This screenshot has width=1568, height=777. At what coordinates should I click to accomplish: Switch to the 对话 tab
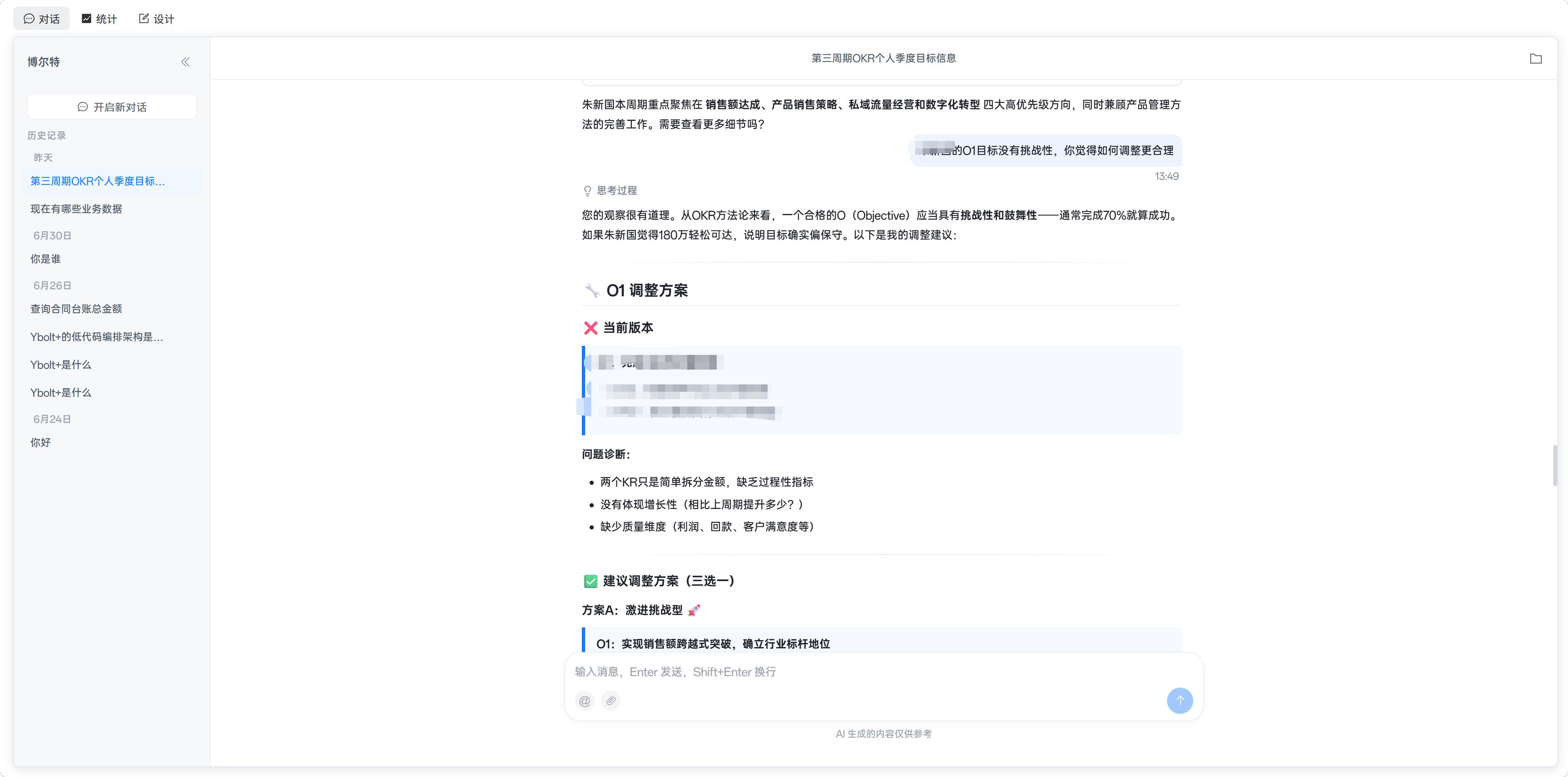(41, 19)
